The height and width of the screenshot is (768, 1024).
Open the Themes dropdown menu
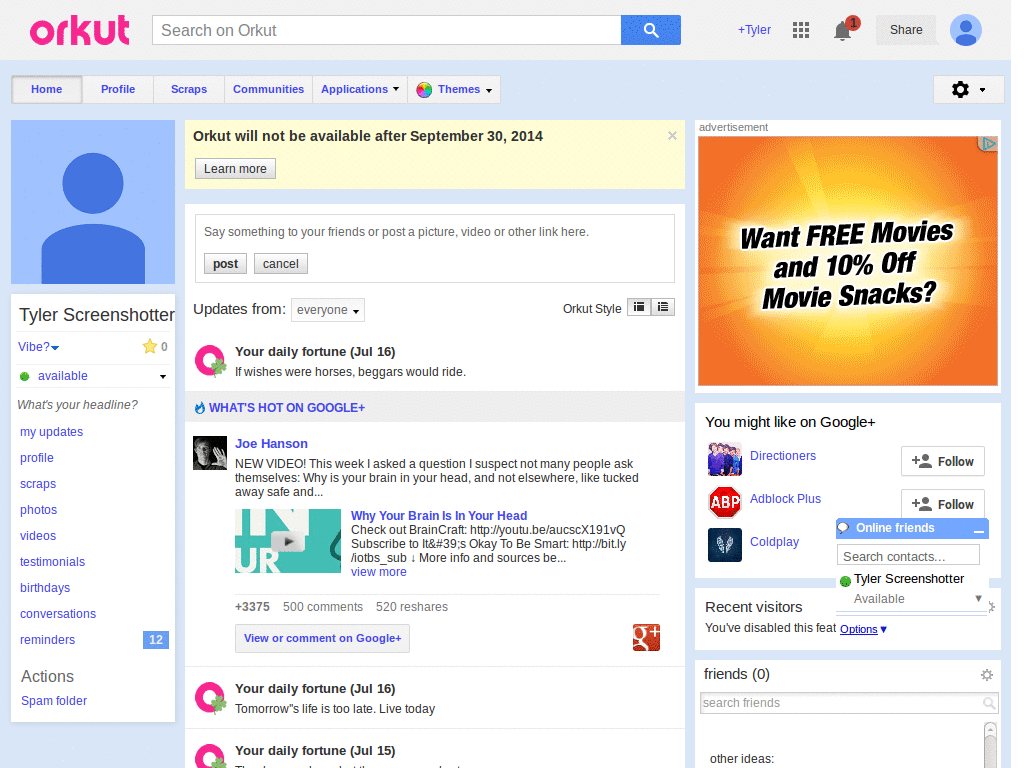[x=455, y=89]
